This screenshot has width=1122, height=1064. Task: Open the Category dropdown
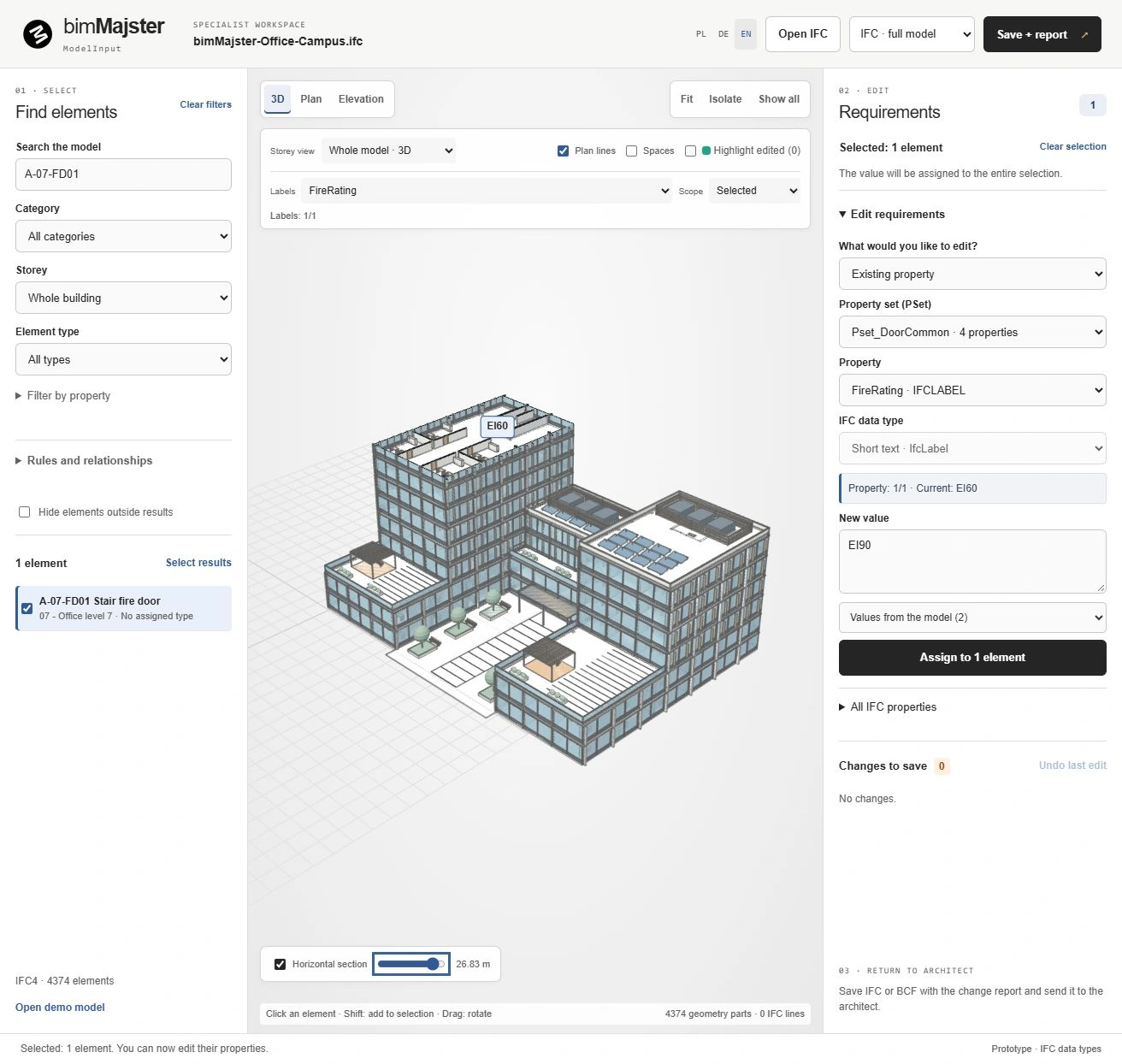pyautogui.click(x=123, y=236)
